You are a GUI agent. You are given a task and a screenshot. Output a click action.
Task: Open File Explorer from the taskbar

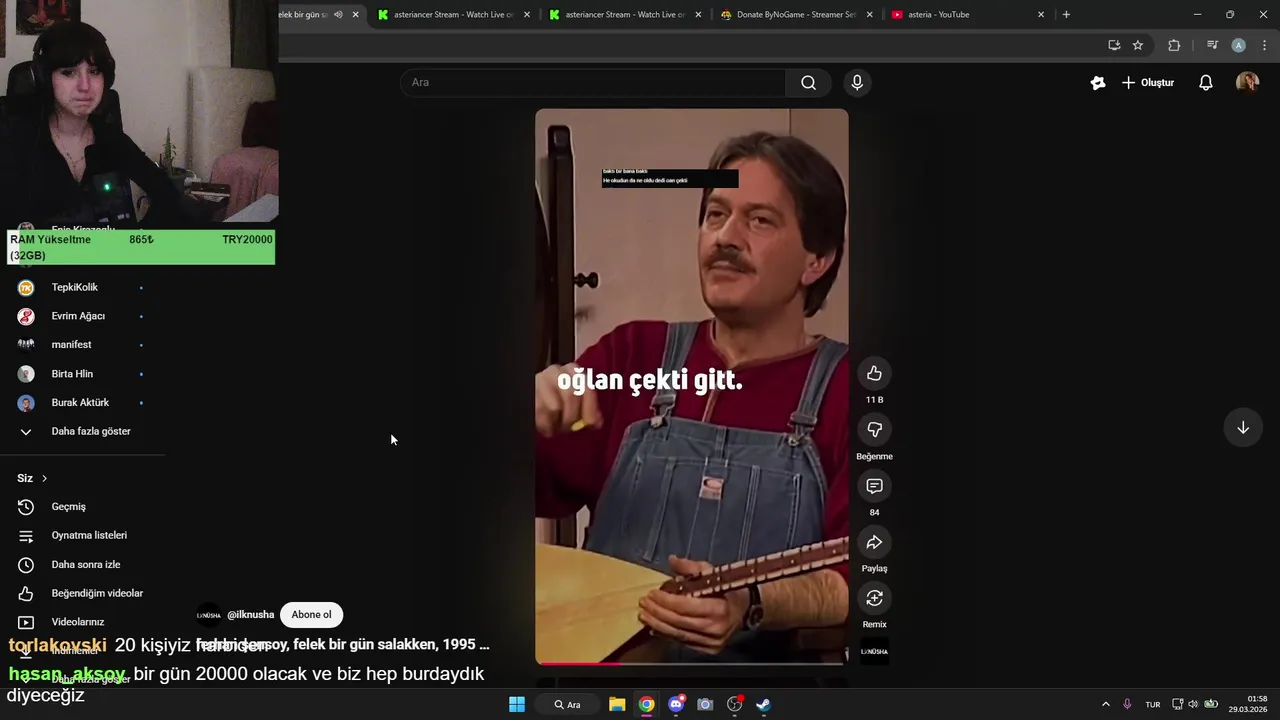[617, 704]
